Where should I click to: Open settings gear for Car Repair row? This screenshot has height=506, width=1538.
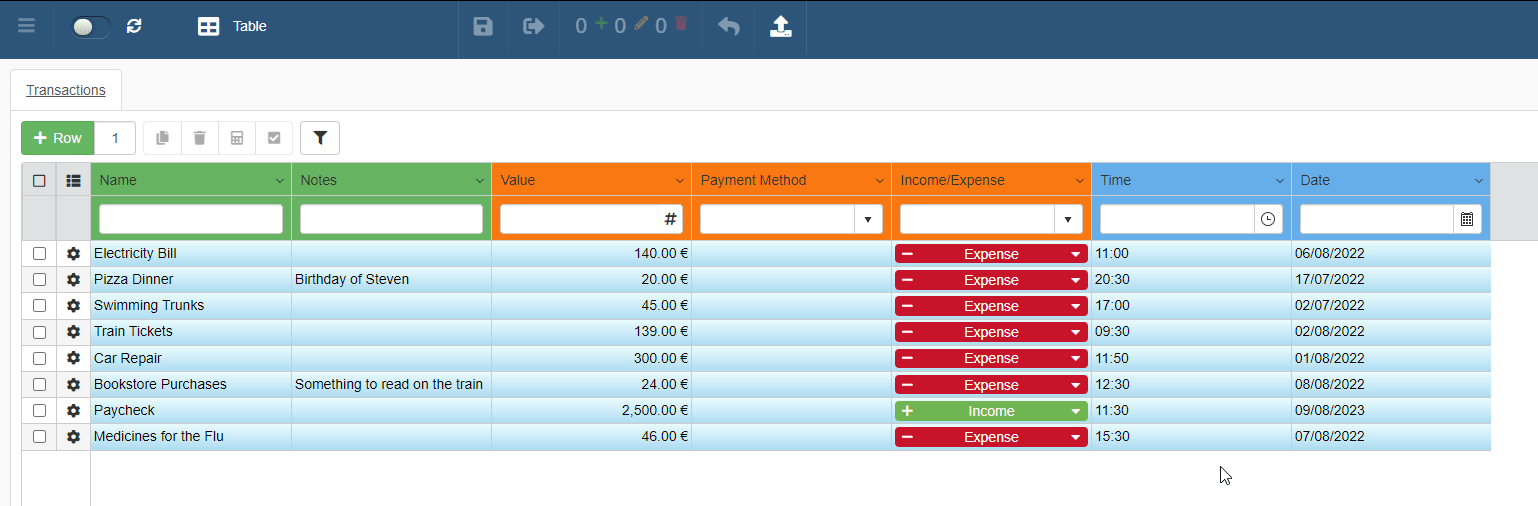pyautogui.click(x=73, y=358)
